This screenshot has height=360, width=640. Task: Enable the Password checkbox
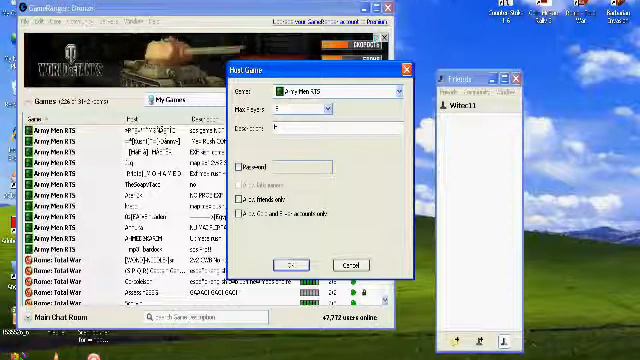point(238,167)
